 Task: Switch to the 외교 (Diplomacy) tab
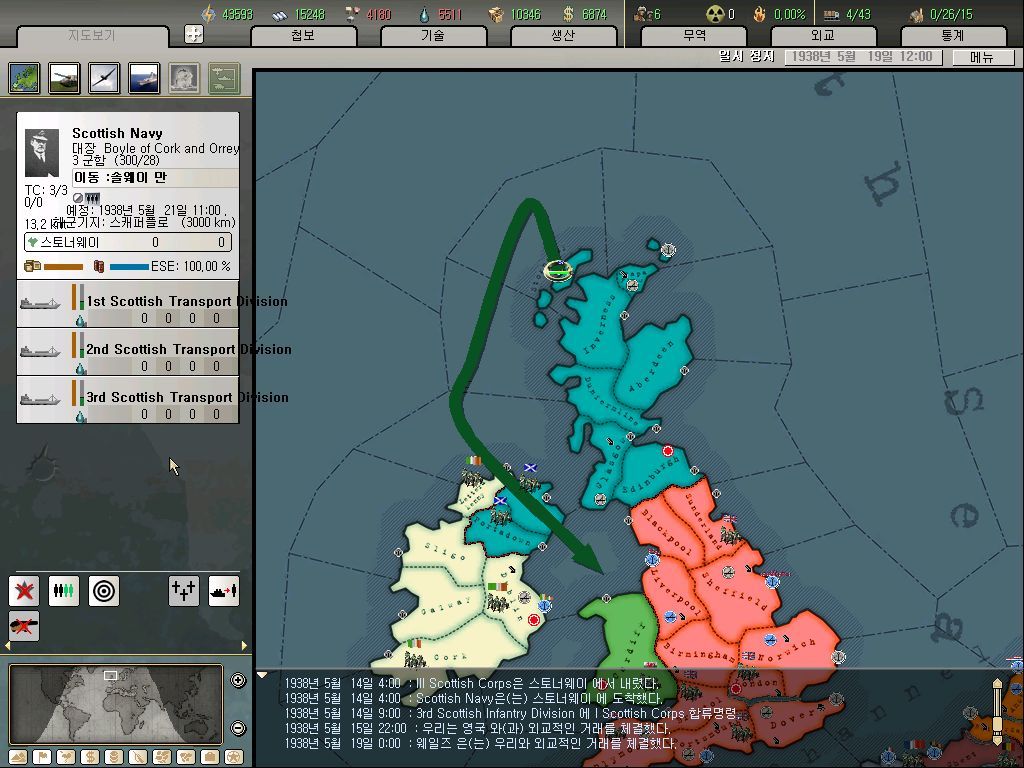click(823, 36)
